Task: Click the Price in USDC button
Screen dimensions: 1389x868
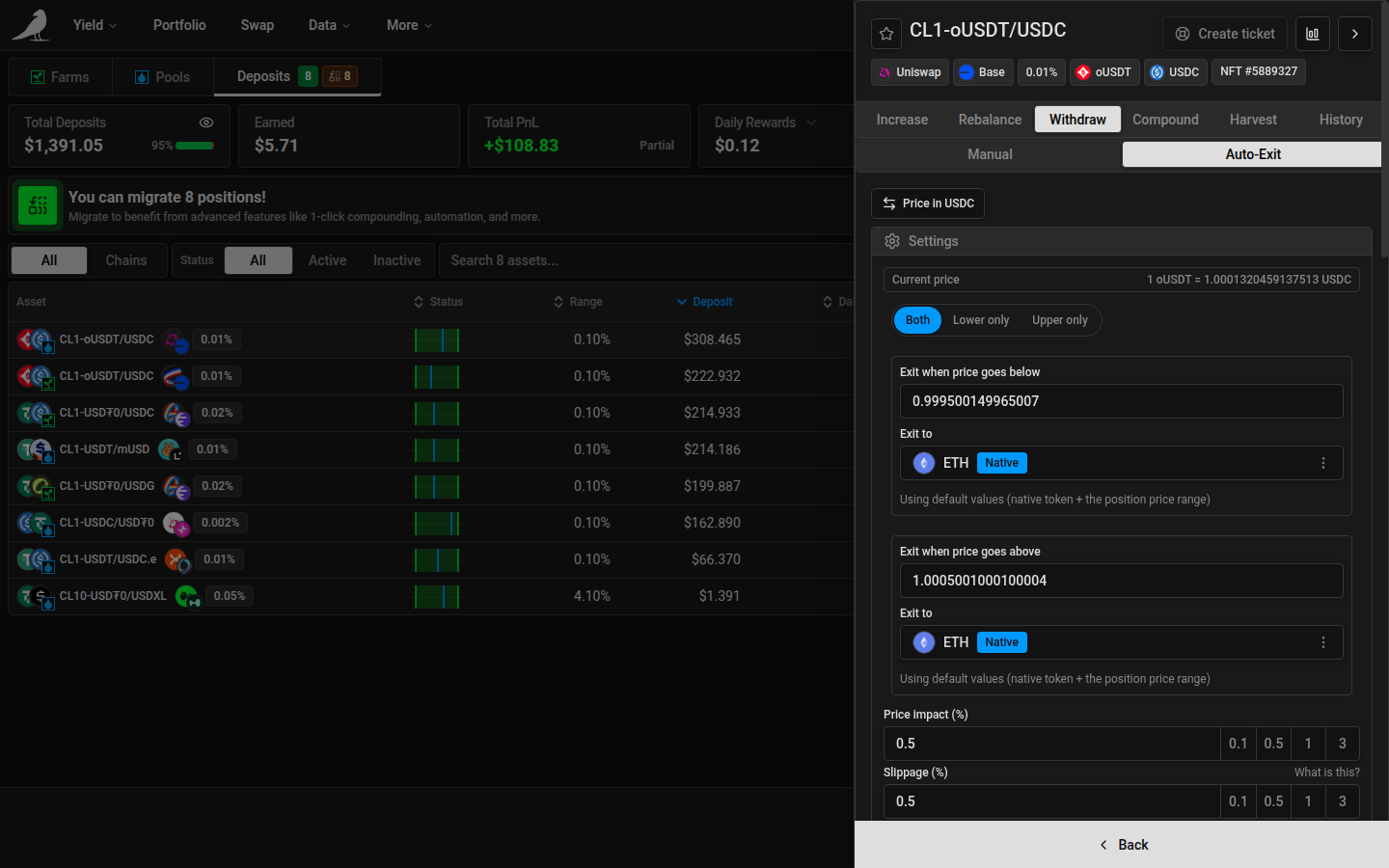Action: coord(928,203)
